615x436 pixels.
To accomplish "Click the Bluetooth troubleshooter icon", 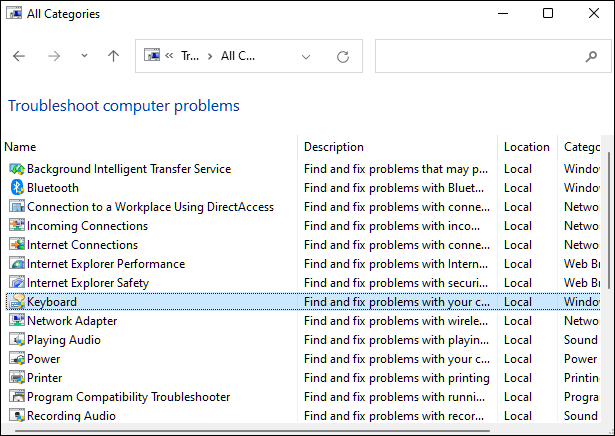I will pos(17,188).
